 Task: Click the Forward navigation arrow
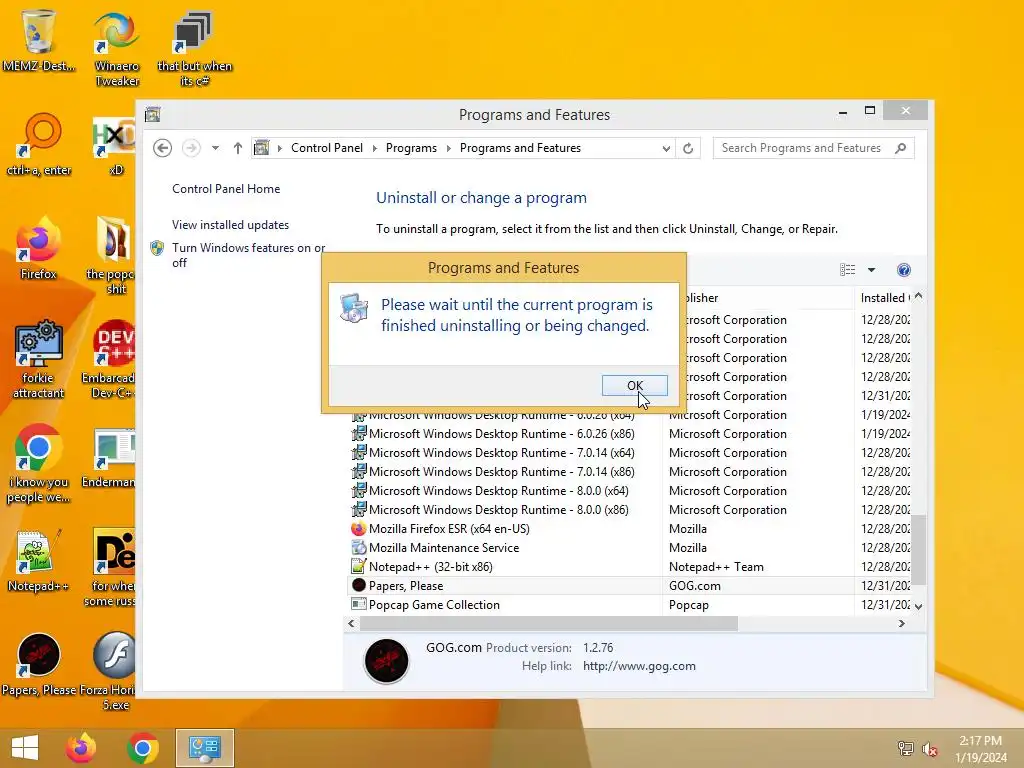pyautogui.click(x=191, y=148)
